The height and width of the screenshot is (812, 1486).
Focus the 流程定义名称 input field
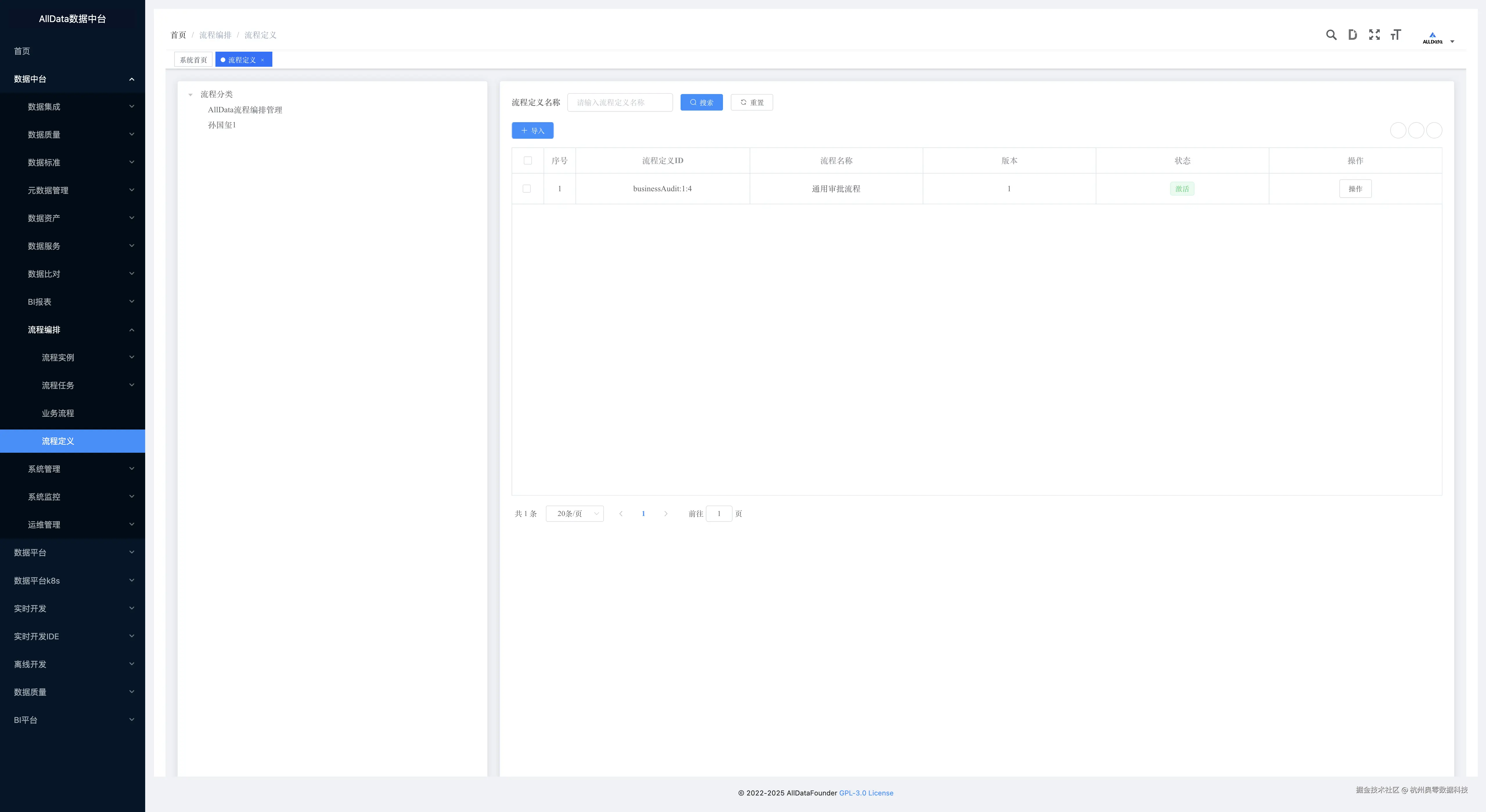tap(620, 103)
